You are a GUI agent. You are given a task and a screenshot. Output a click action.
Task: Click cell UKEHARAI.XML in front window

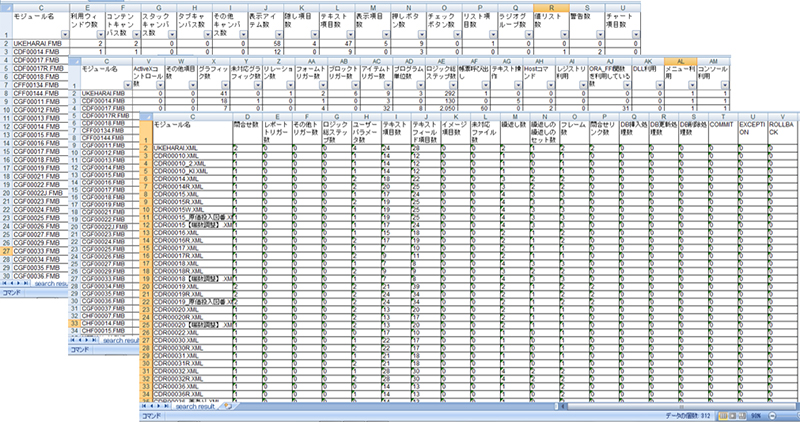[x=192, y=148]
